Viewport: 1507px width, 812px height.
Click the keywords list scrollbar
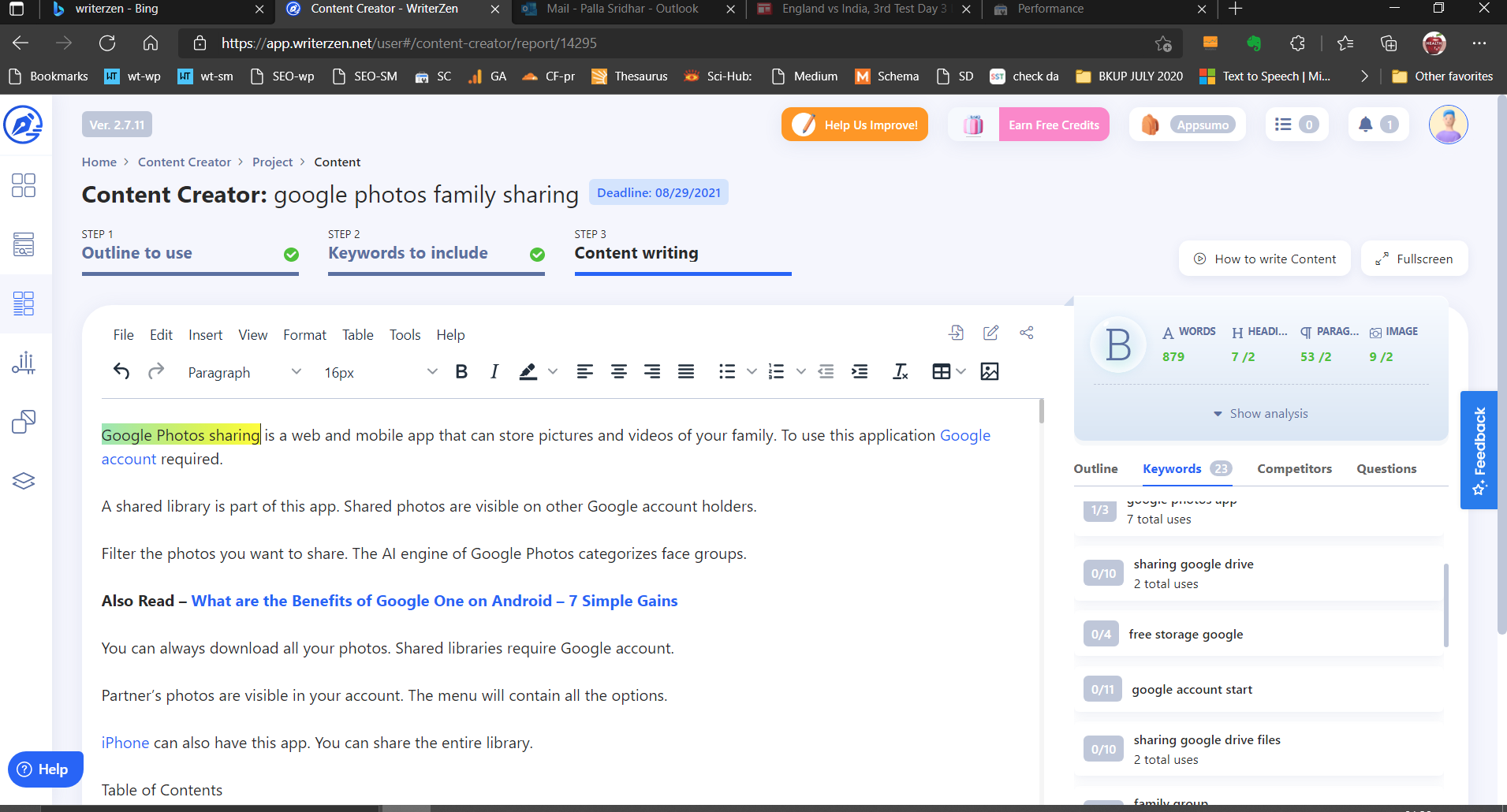[x=1445, y=605]
